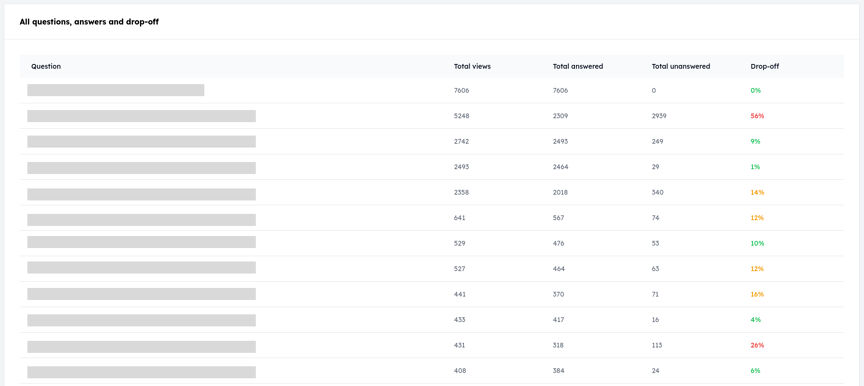This screenshot has height=386, width=864.
Task: Click the green 1% drop-off value
Action: tap(755, 167)
